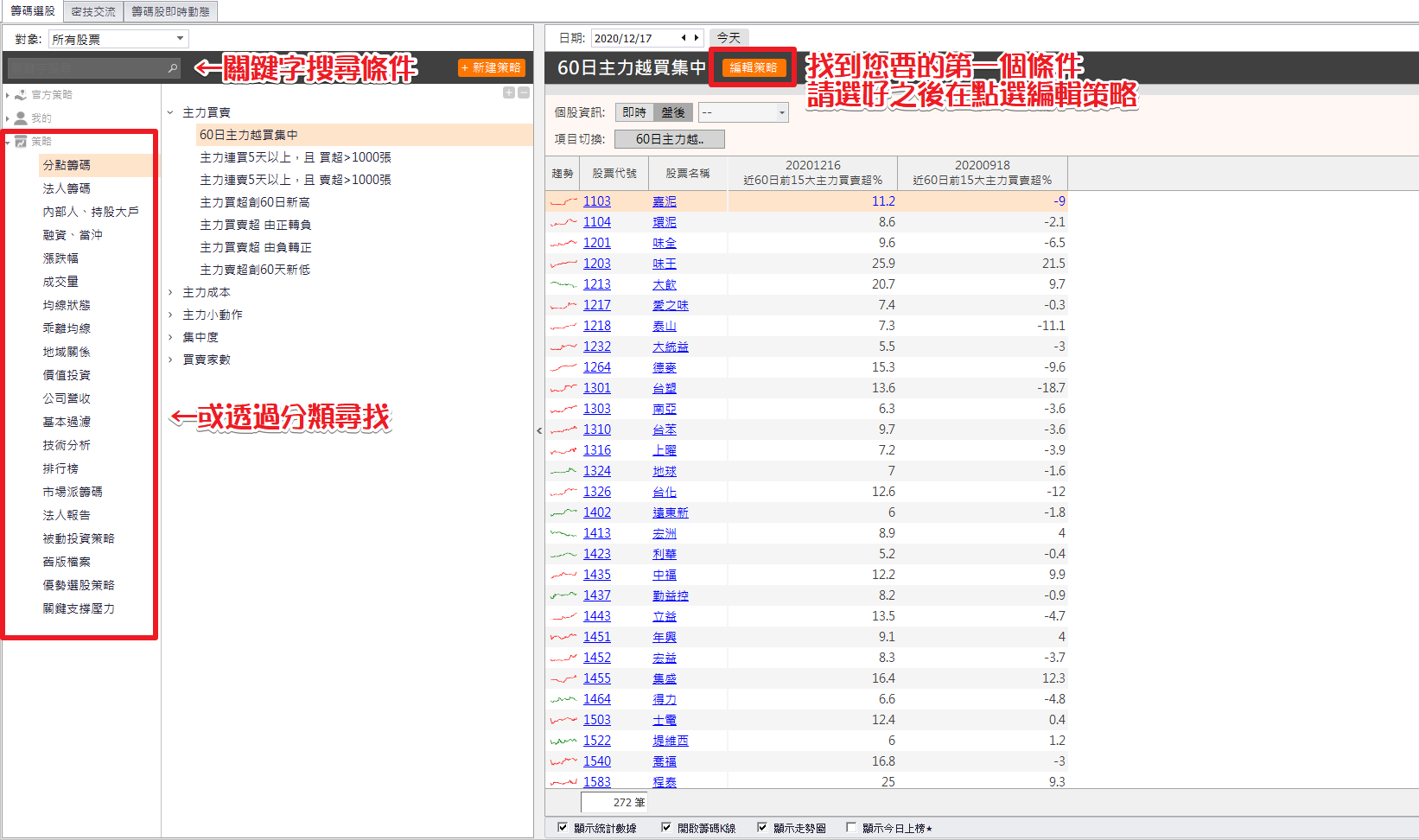
Task: Click the 策略 chart icon
Action: click(21, 142)
